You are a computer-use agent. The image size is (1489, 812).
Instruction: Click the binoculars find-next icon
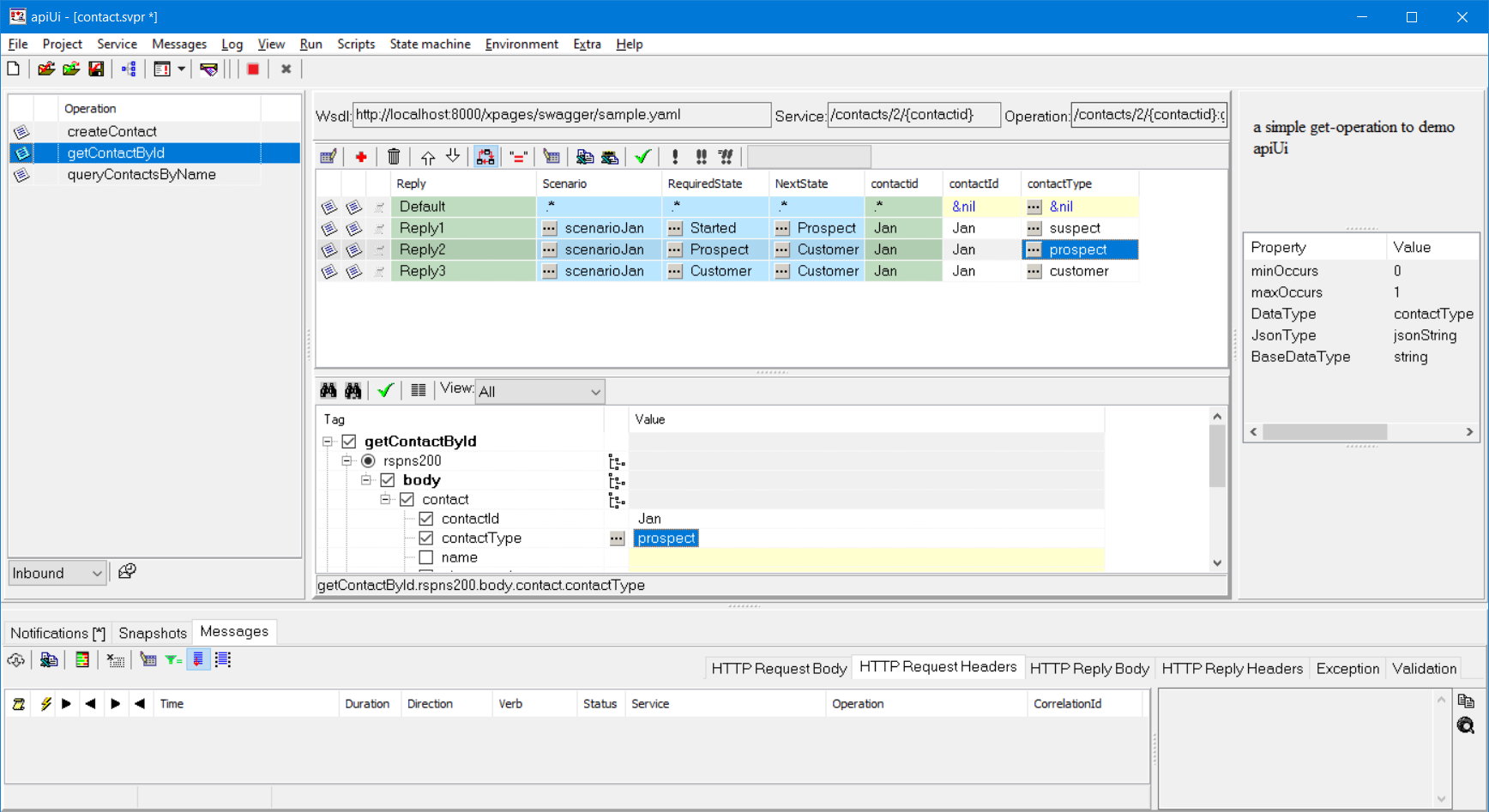point(353,391)
